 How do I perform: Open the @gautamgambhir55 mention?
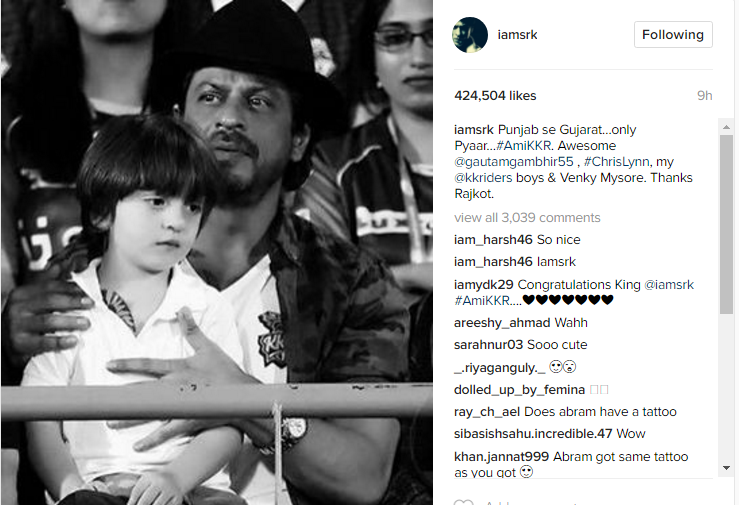[x=514, y=162]
